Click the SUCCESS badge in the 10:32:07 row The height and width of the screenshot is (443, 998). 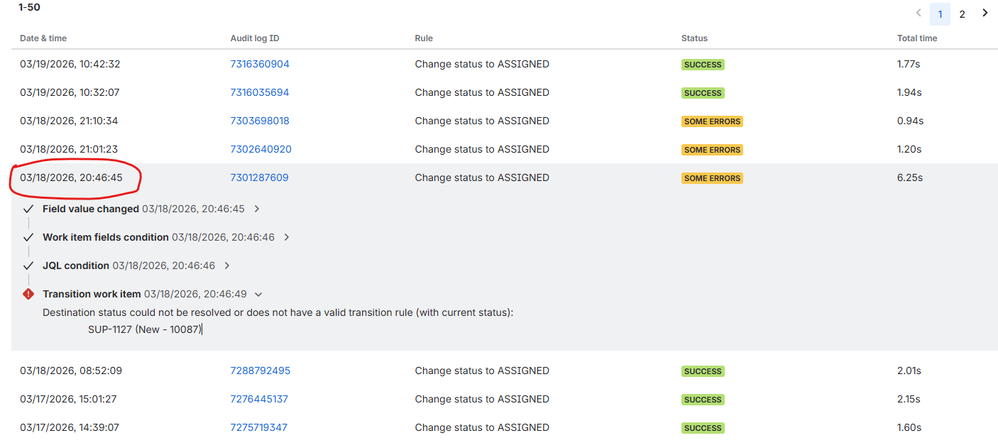[703, 93]
